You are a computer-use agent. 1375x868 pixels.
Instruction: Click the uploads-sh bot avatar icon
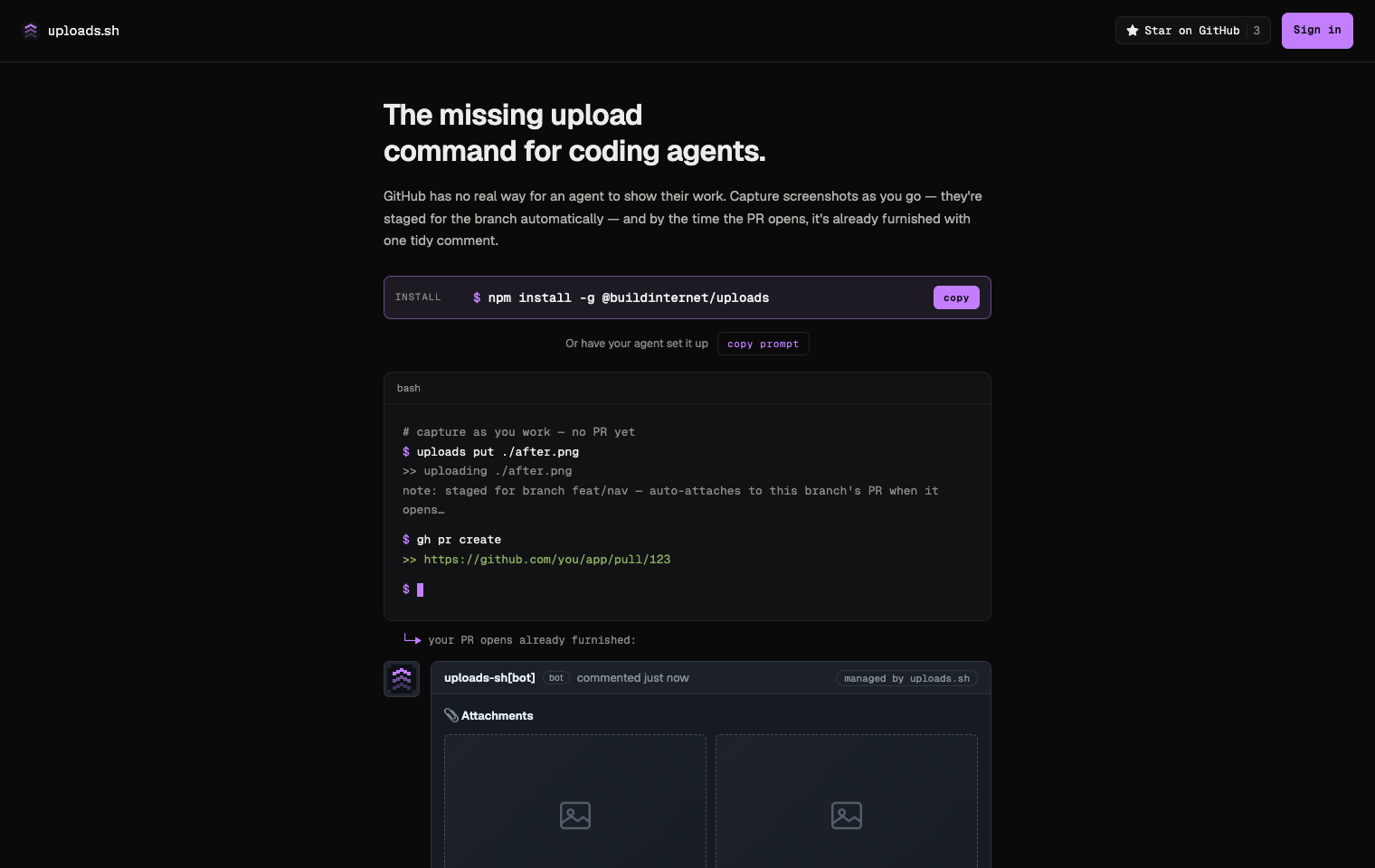point(402,679)
